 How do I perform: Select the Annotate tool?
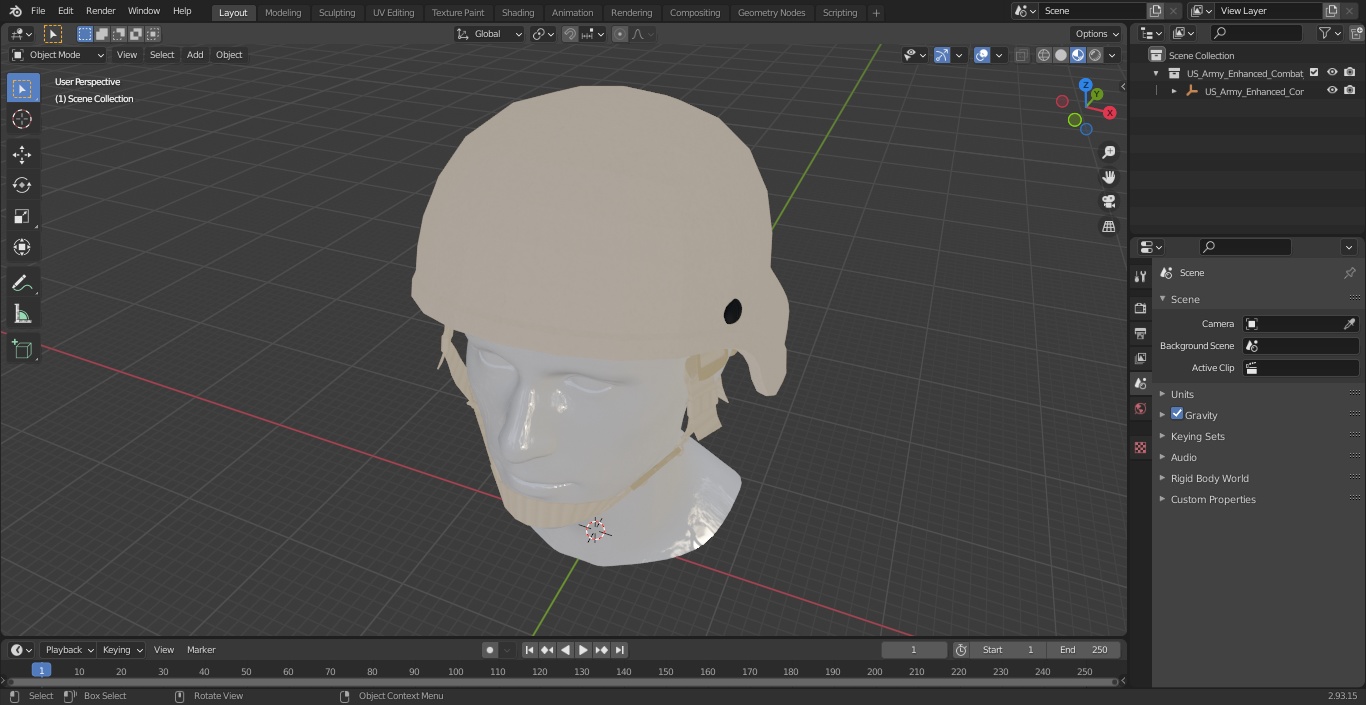tap(22, 284)
